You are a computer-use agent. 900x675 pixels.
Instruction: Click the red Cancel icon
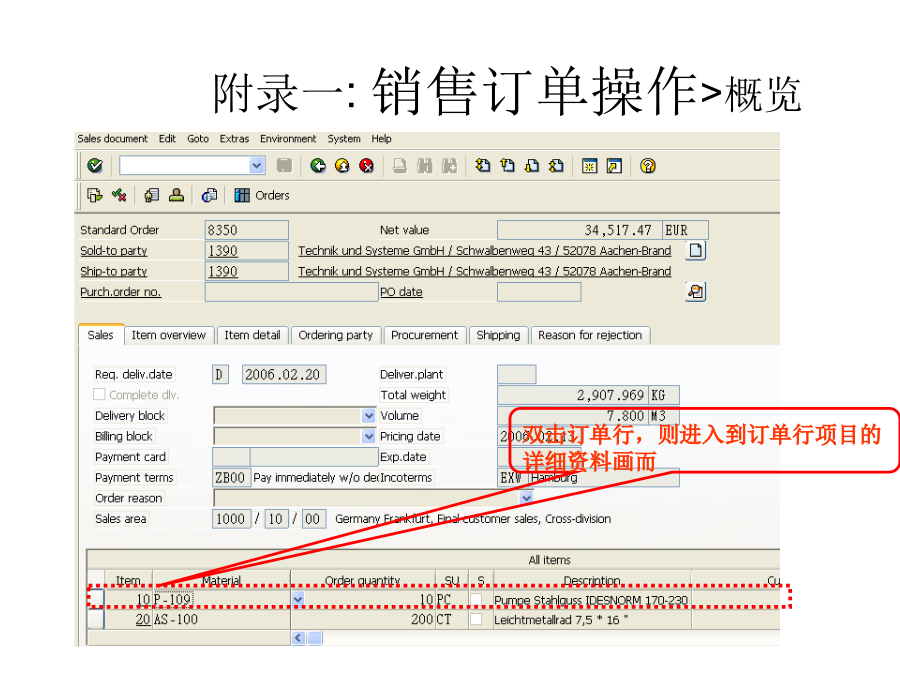(366, 166)
